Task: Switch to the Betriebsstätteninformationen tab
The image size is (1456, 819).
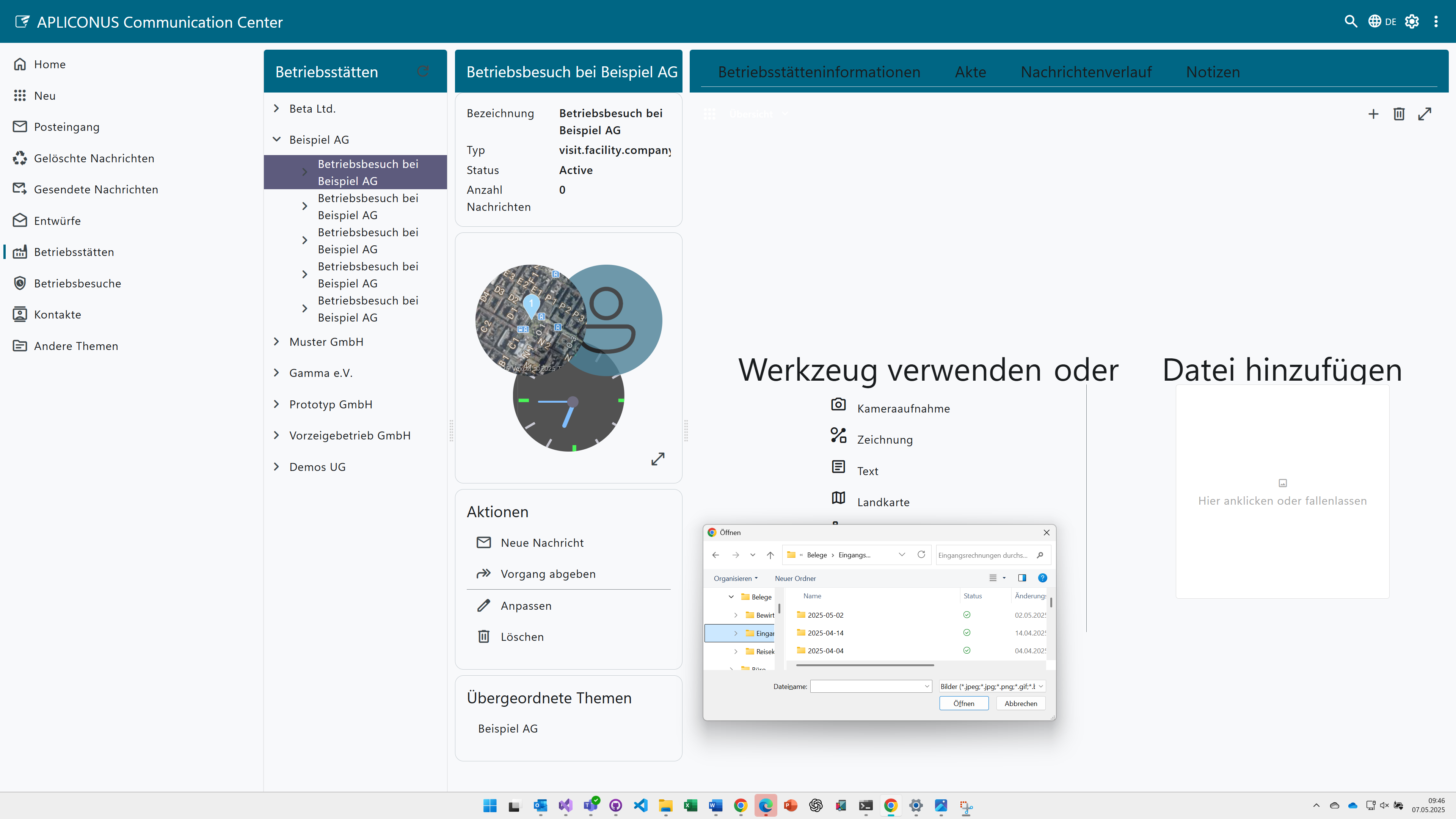Action: point(819,72)
